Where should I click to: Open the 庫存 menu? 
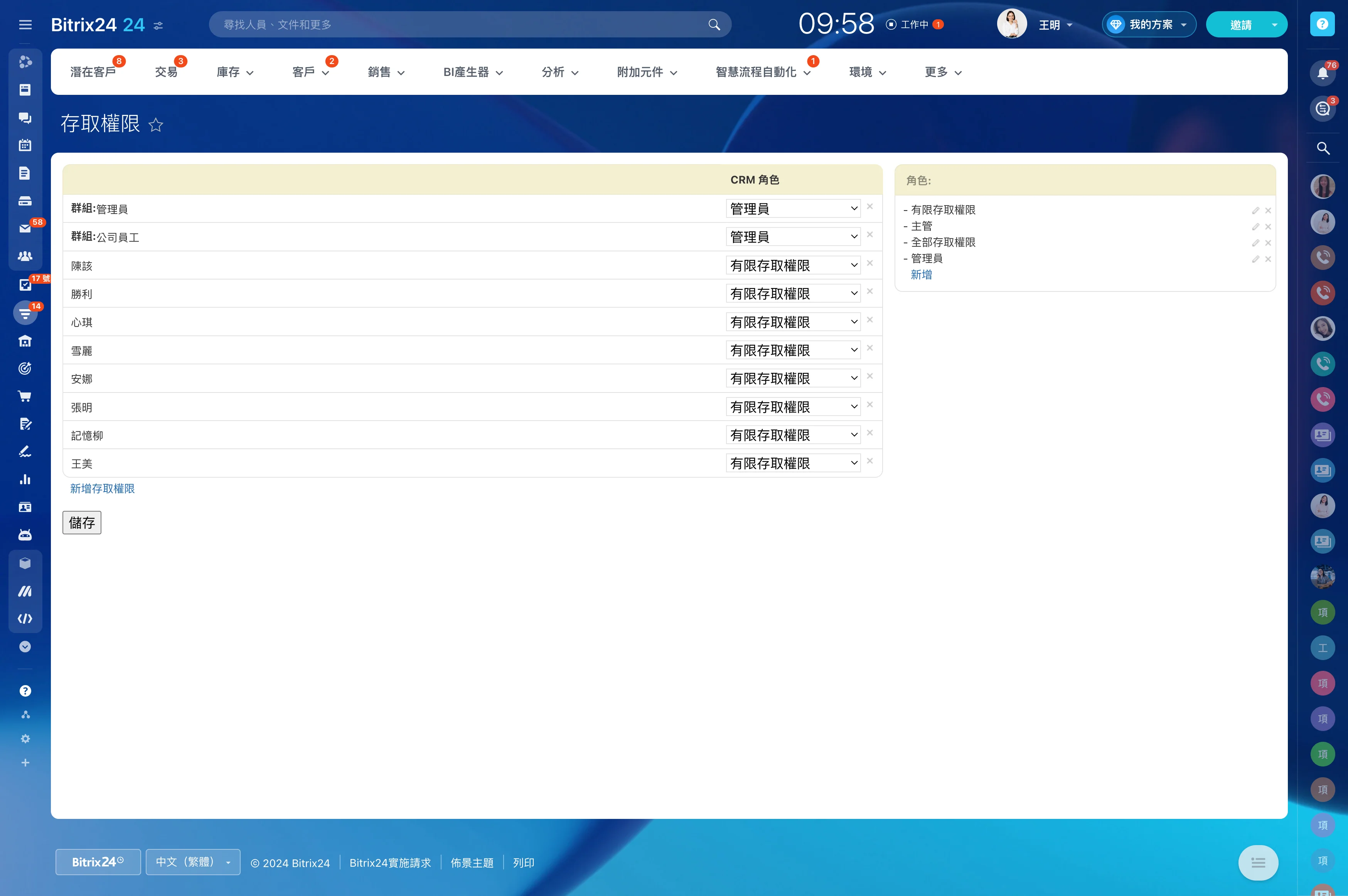235,72
